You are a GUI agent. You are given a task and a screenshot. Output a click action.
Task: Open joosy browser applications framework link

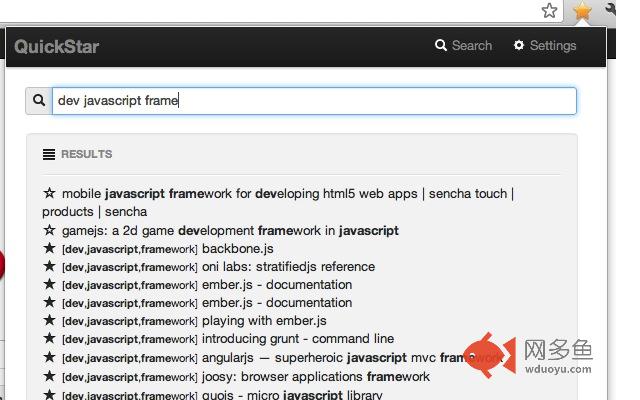316,377
